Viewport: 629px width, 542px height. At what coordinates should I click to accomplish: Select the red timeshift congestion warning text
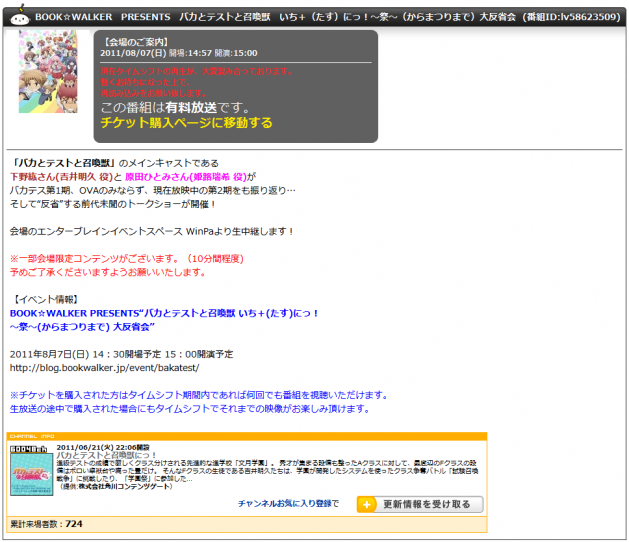[x=196, y=82]
